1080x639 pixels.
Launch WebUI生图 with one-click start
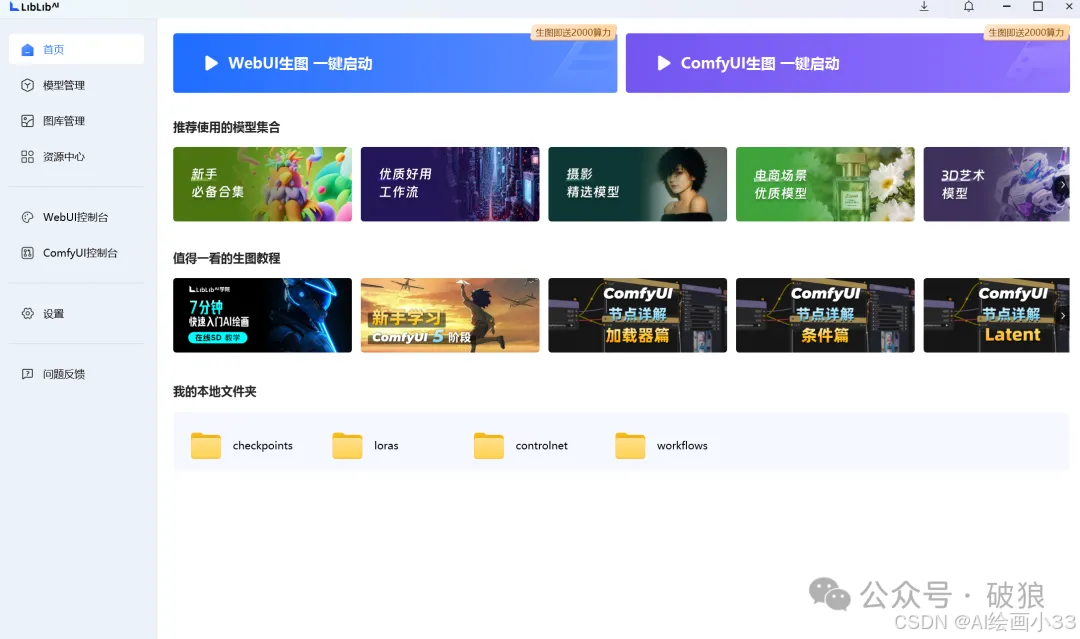395,62
